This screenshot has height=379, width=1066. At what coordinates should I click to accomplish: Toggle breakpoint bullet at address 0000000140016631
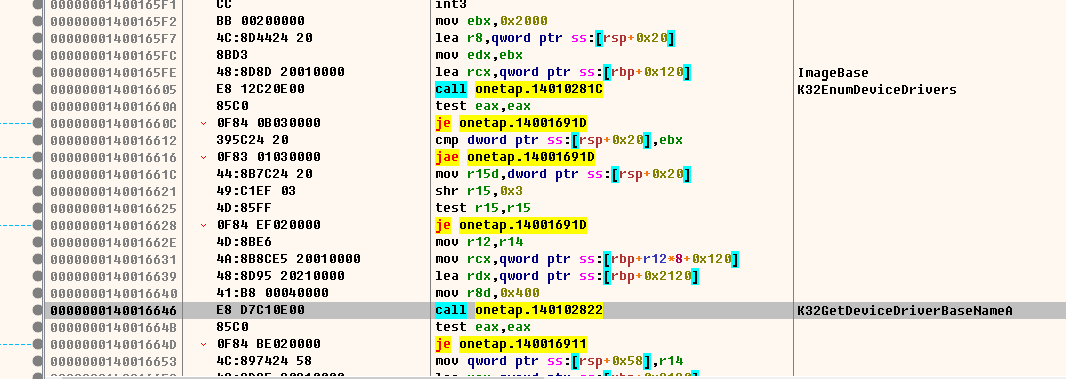(x=37, y=259)
